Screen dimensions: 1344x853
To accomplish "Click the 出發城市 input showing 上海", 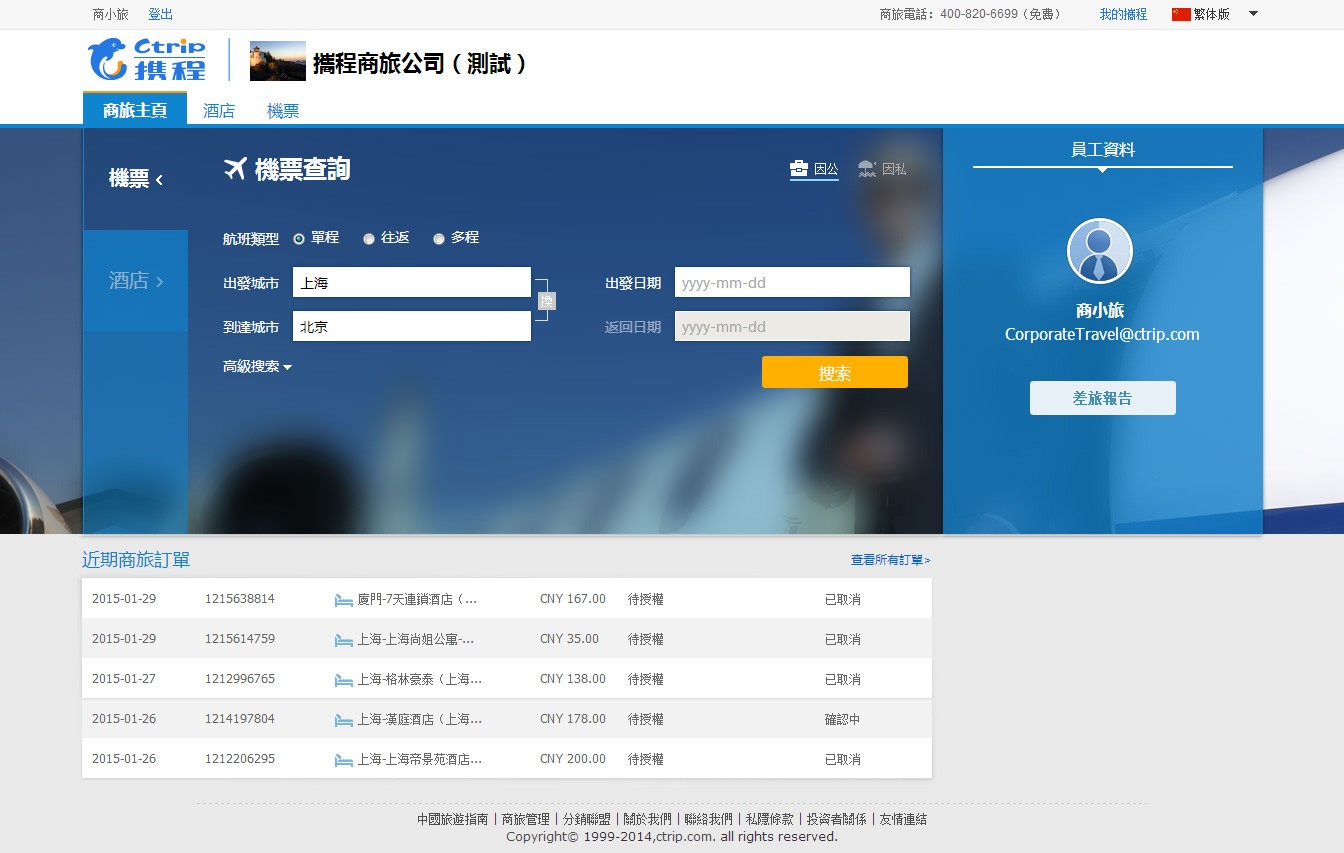I will pyautogui.click(x=412, y=282).
